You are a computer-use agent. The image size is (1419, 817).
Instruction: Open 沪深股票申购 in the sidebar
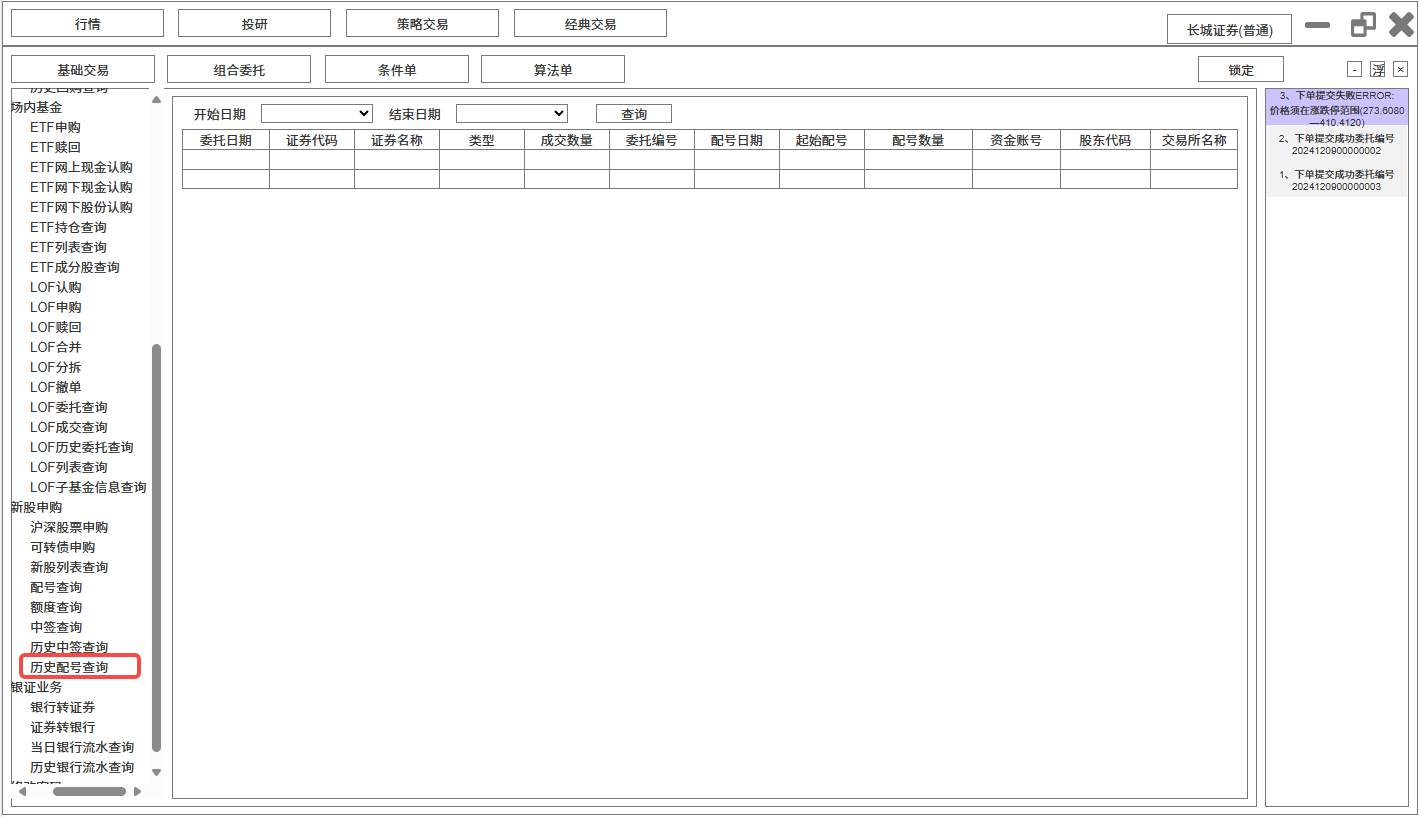[69, 527]
